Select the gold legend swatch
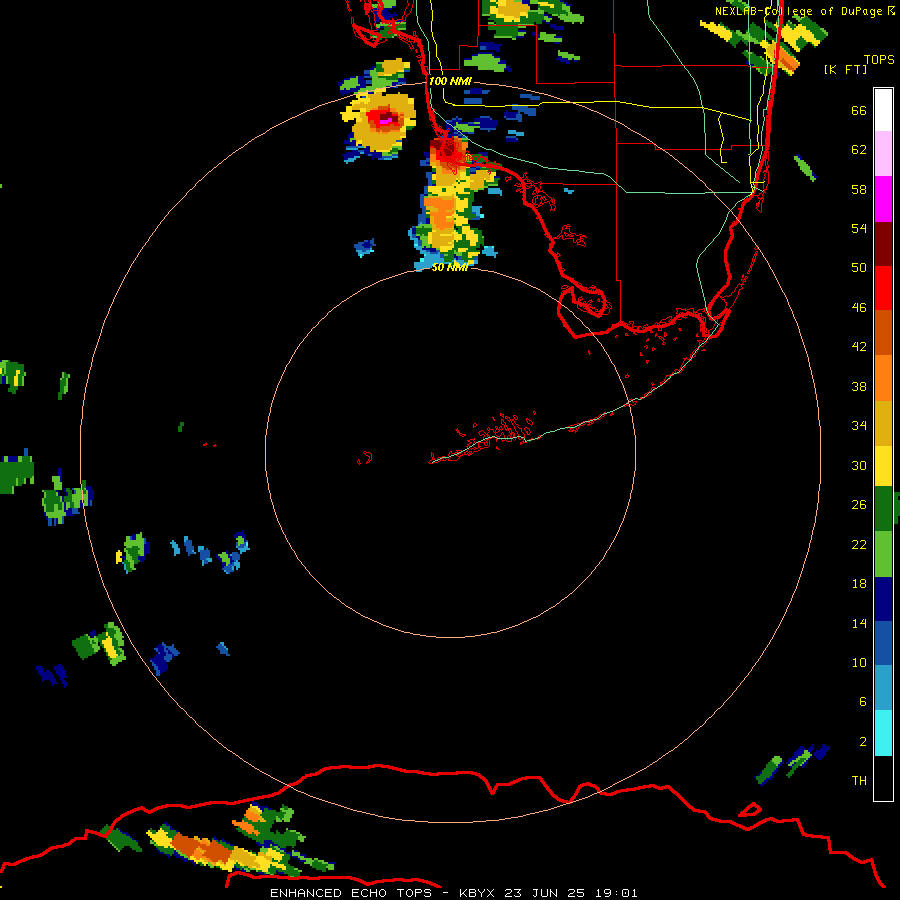 click(883, 423)
